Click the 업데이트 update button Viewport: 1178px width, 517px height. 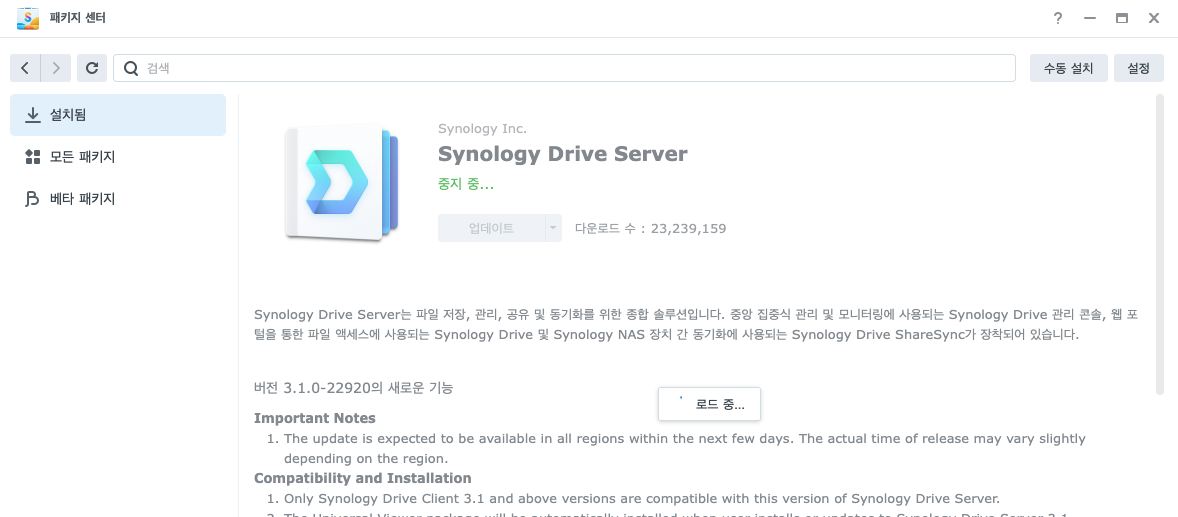coord(491,228)
